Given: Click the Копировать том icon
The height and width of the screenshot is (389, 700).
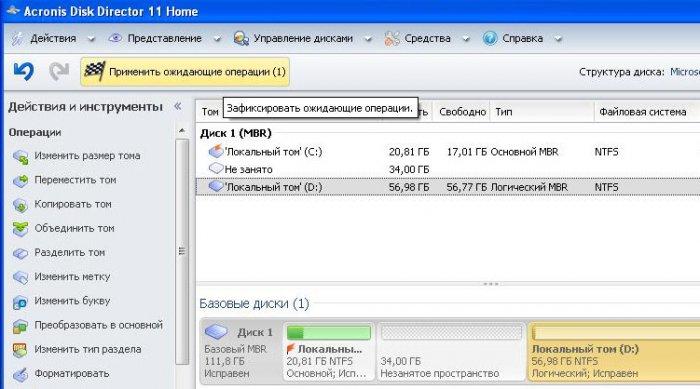Looking at the screenshot, I should 21,205.
